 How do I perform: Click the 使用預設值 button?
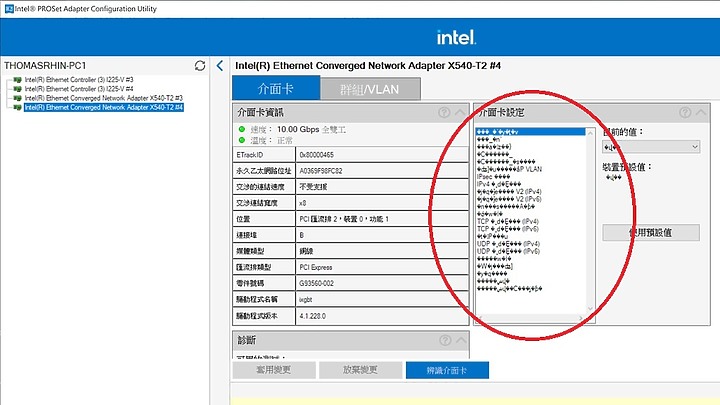click(x=651, y=233)
